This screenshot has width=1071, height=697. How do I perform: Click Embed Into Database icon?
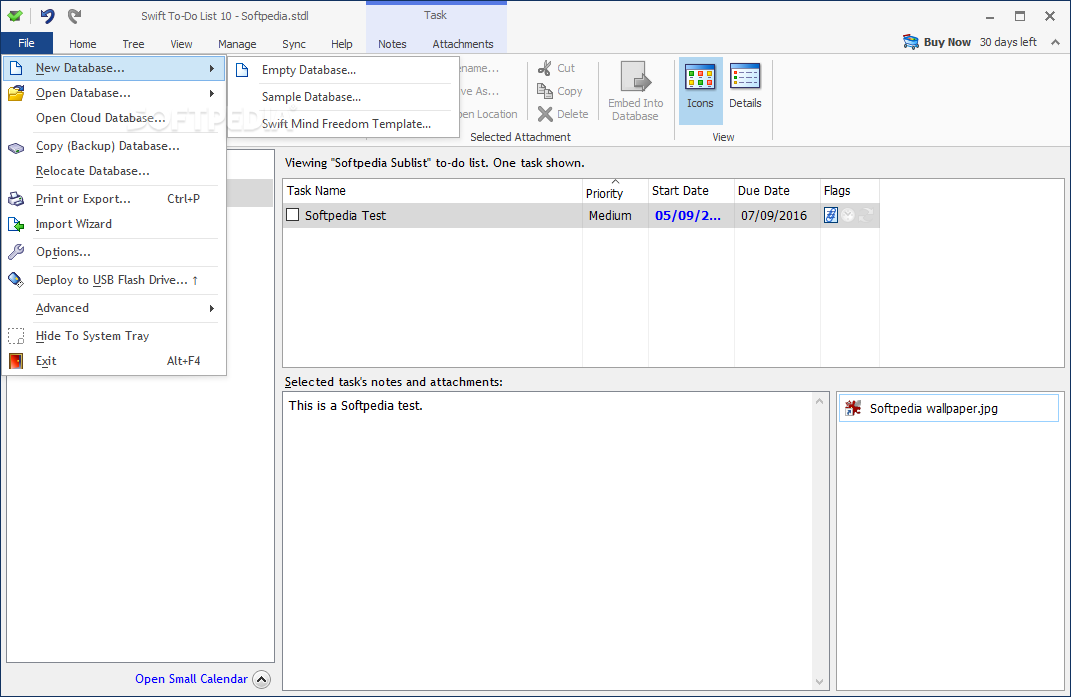636,77
